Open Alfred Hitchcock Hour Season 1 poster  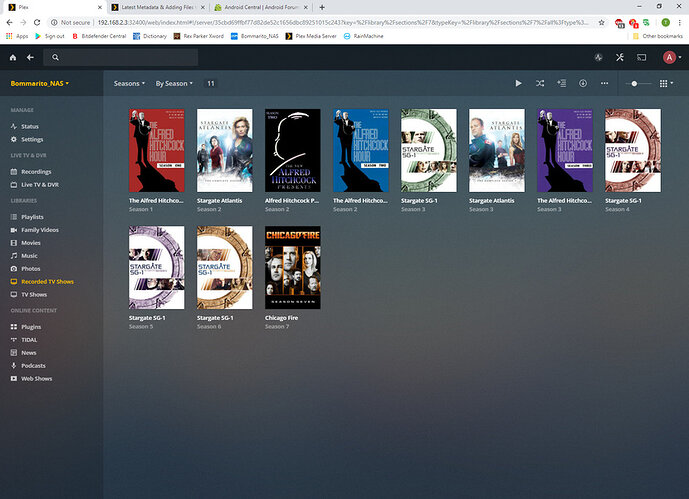156,150
